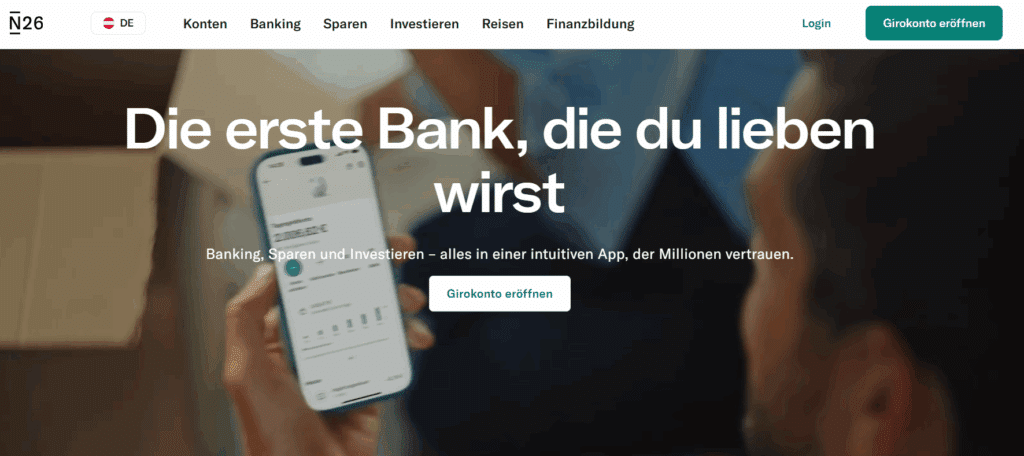
Task: Click the N26 logo
Action: 27,24
